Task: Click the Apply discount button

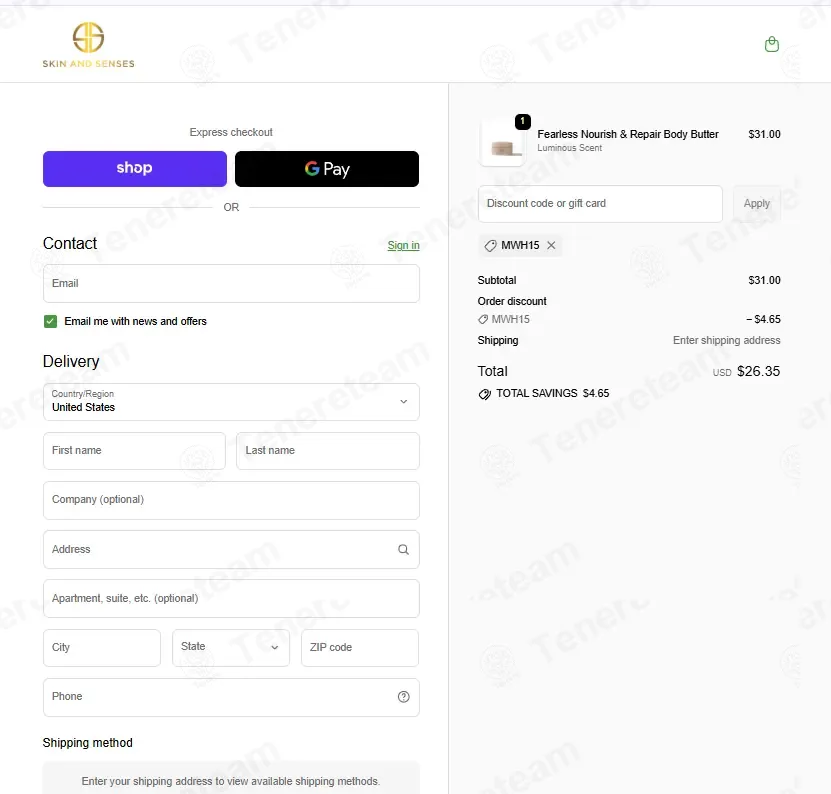Action: coord(756,204)
